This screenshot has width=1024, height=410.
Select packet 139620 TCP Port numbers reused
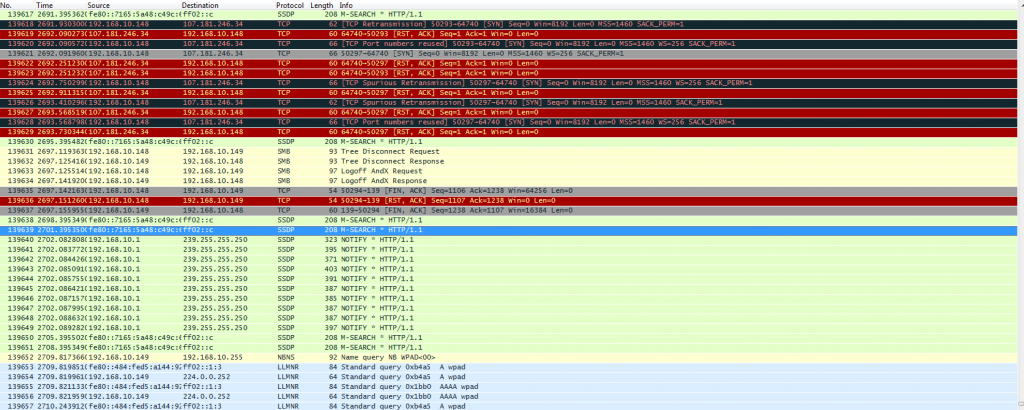pyautogui.click(x=400, y=44)
